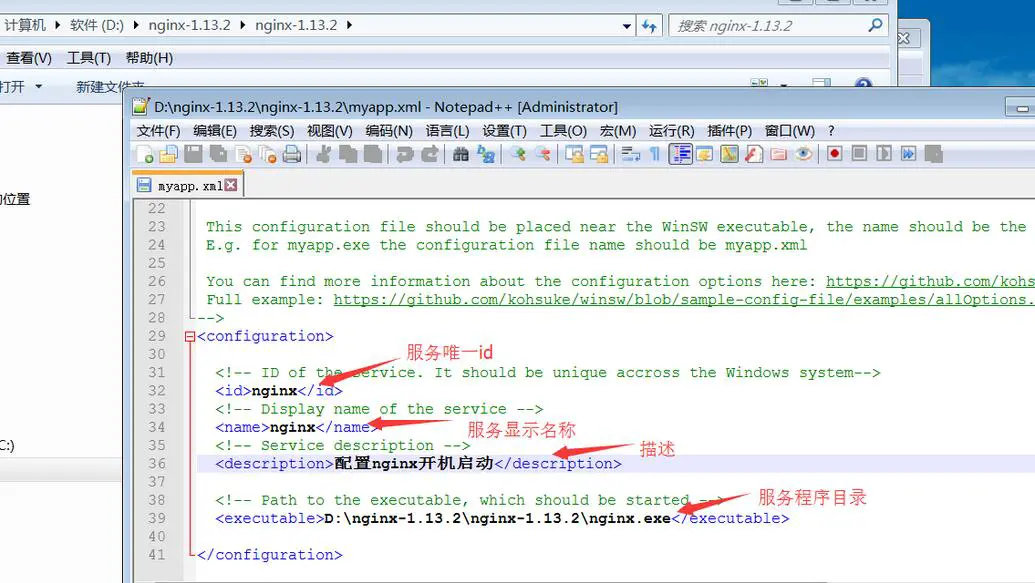The image size is (1035, 583).
Task: Create a new file with the New toolbar icon
Action: click(x=145, y=154)
